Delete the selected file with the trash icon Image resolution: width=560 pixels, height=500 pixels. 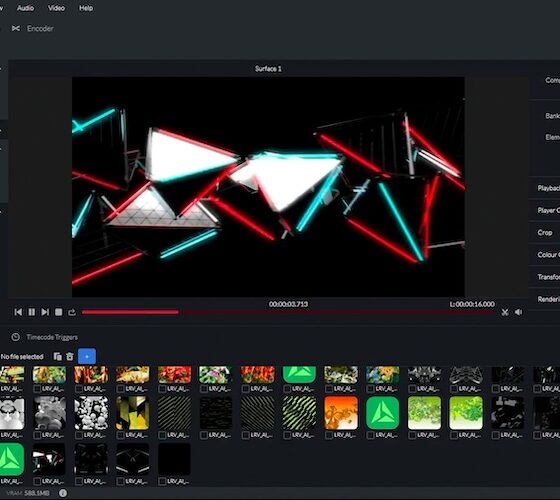pyautogui.click(x=70, y=356)
